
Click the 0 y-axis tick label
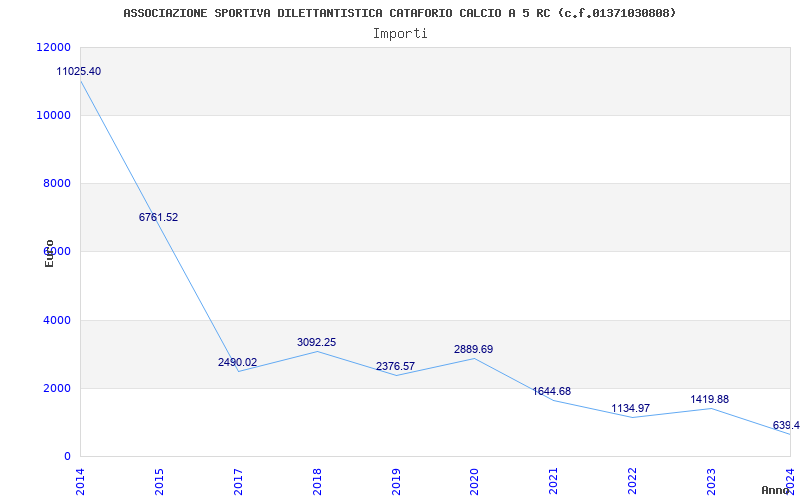pos(67,456)
